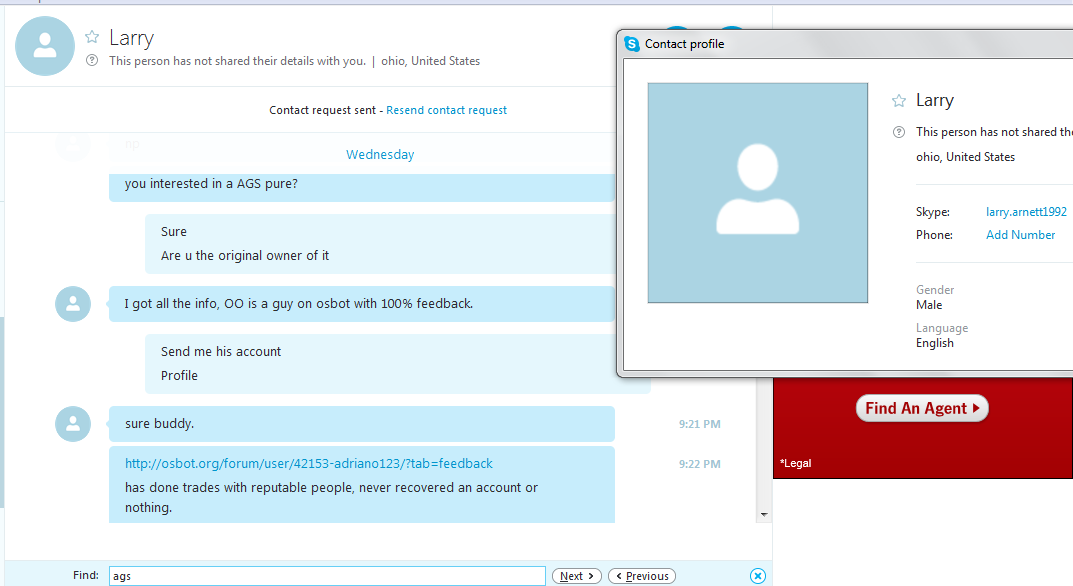
Task: Click the question mark icon in chat header
Action: (92, 60)
